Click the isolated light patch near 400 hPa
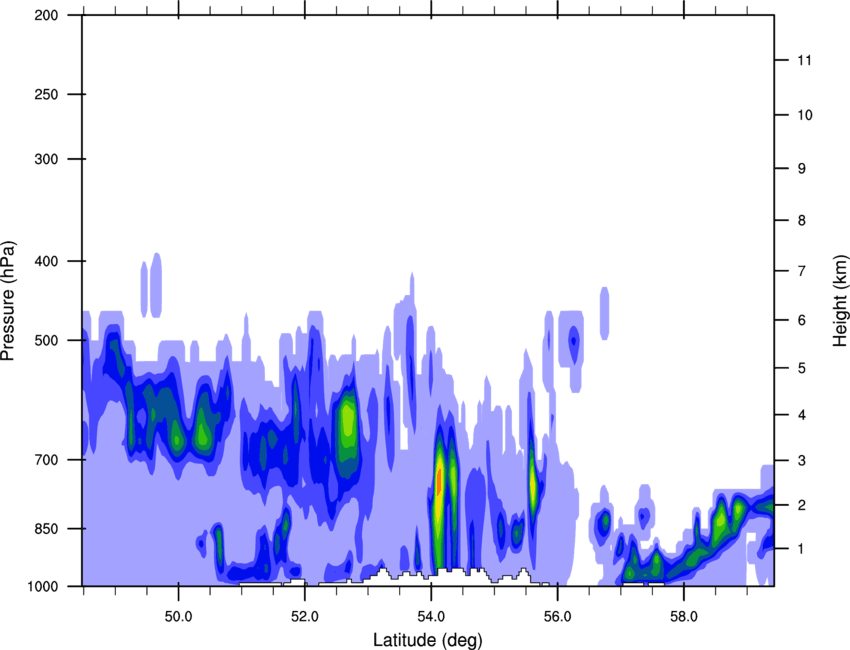 [151, 285]
